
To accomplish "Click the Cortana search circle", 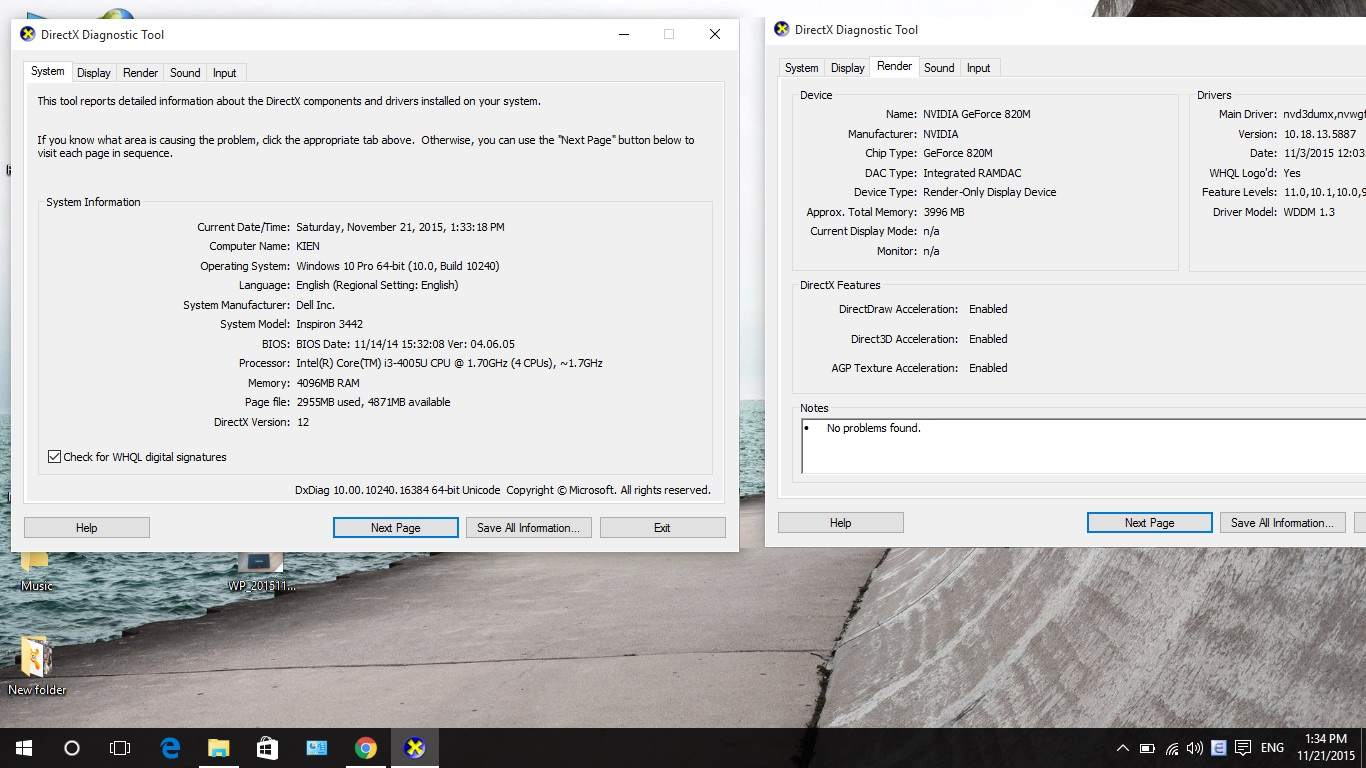I will coord(72,747).
